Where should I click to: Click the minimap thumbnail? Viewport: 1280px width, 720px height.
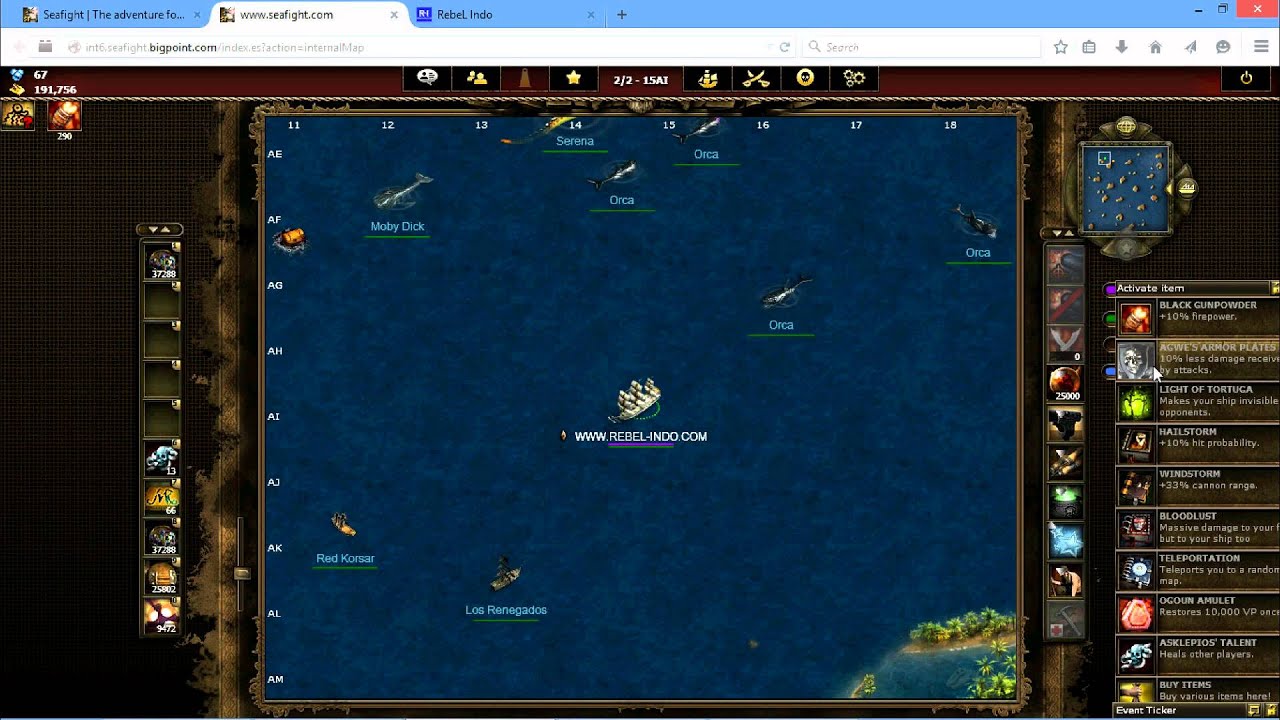[x=1125, y=188]
